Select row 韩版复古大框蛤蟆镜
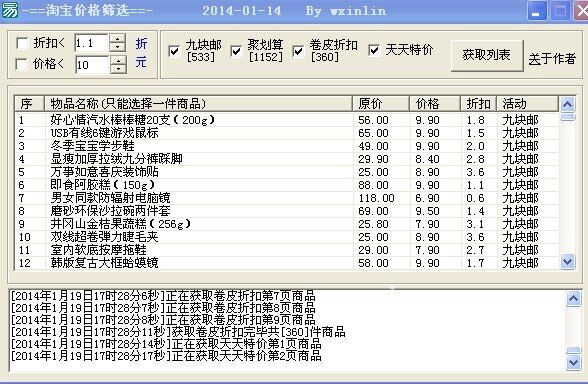 point(287,263)
